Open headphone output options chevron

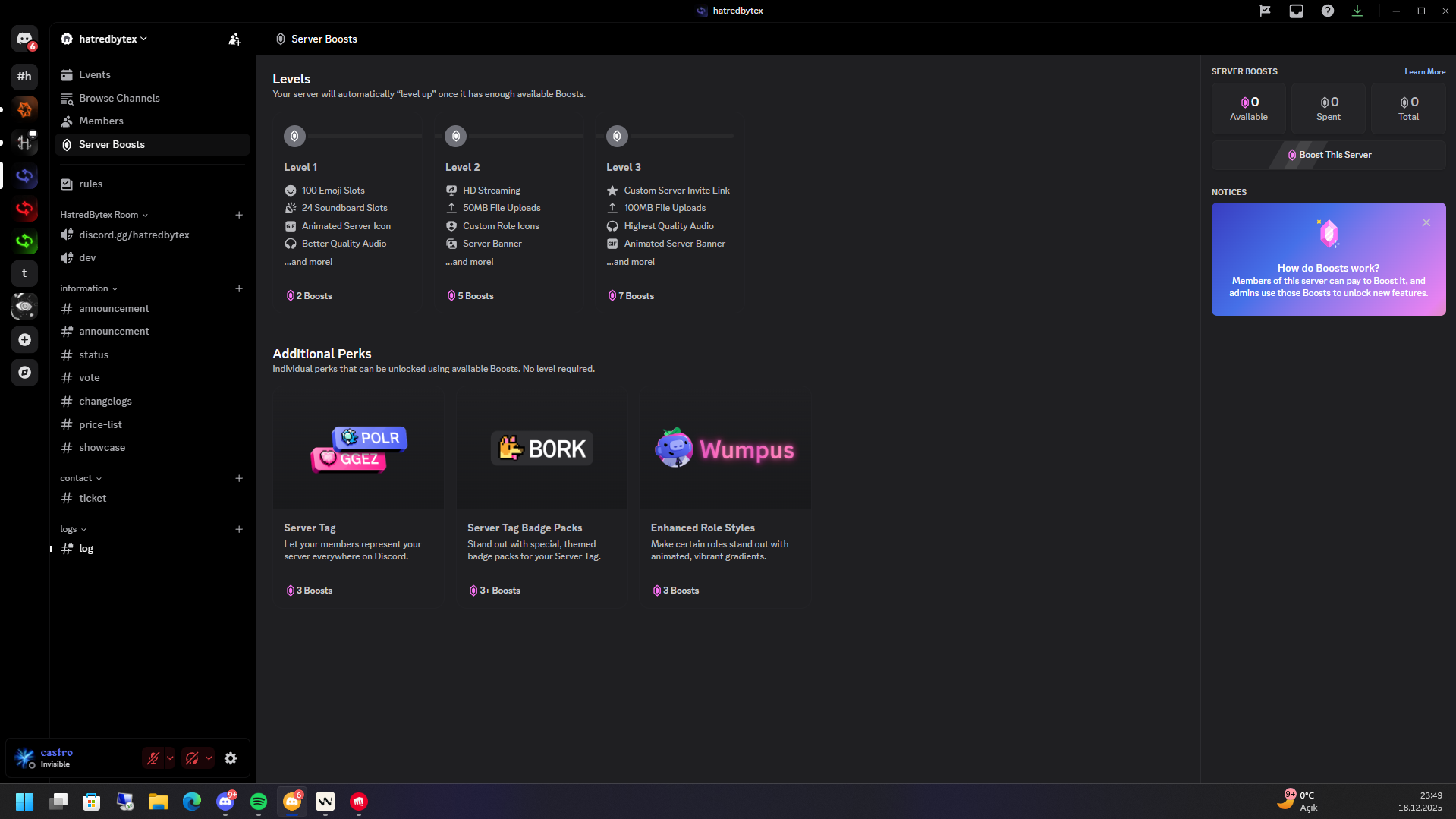point(209,758)
